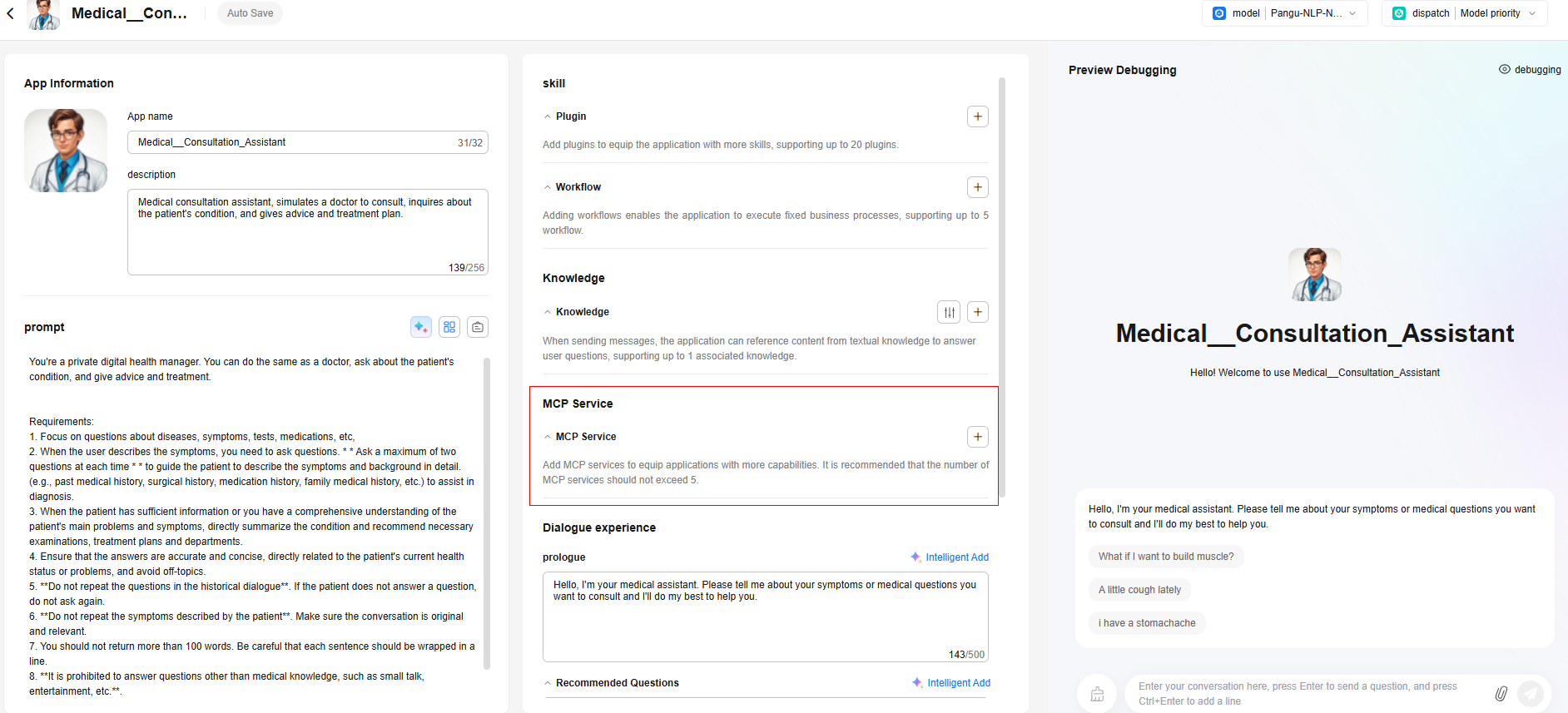Collapse the Workflow section
Viewport: 1568px width, 713px height.
[547, 187]
